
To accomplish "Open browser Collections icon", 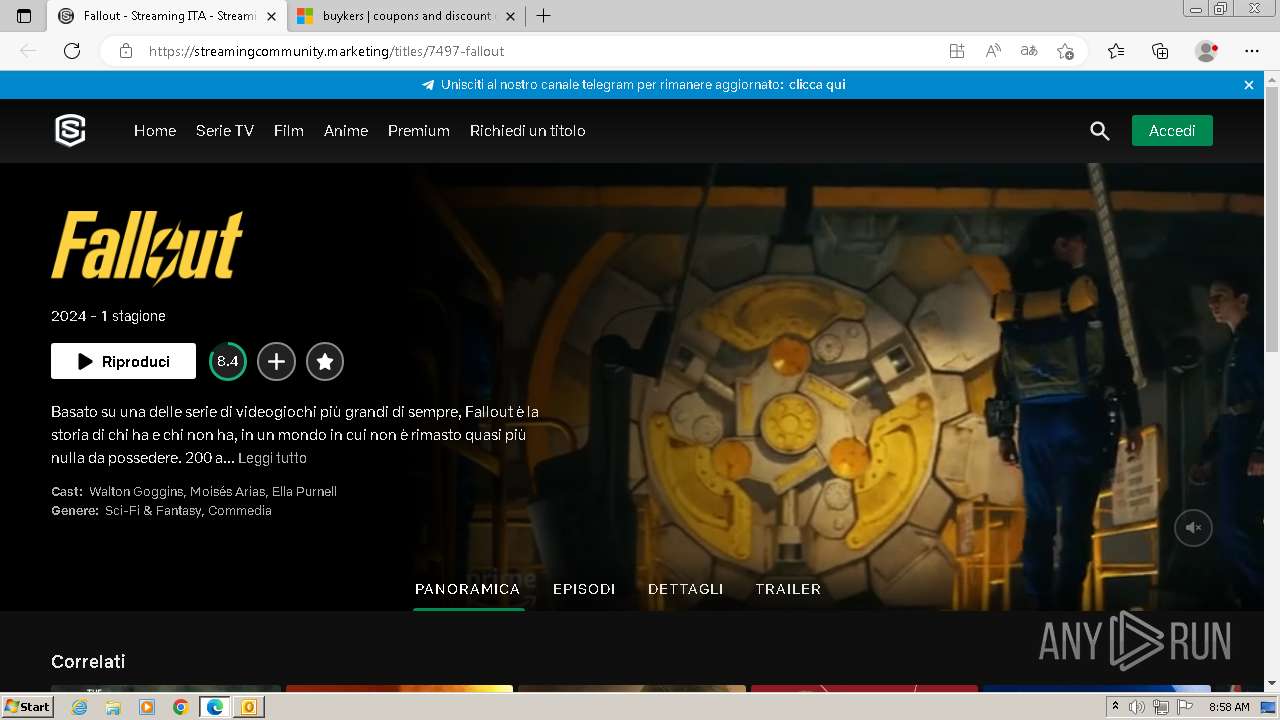I will pos(1160,51).
